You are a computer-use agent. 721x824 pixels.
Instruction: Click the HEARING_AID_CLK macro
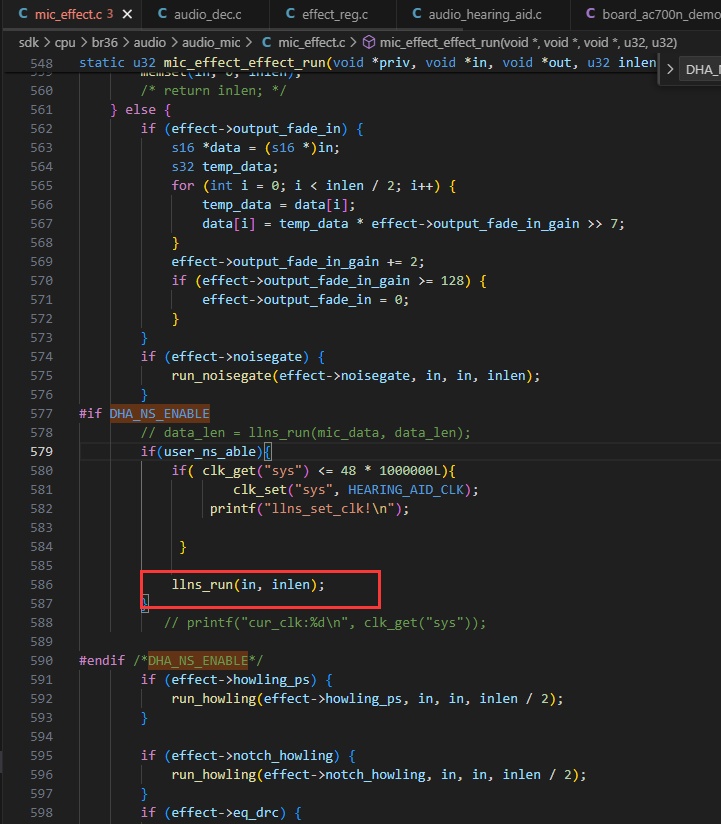coord(406,490)
